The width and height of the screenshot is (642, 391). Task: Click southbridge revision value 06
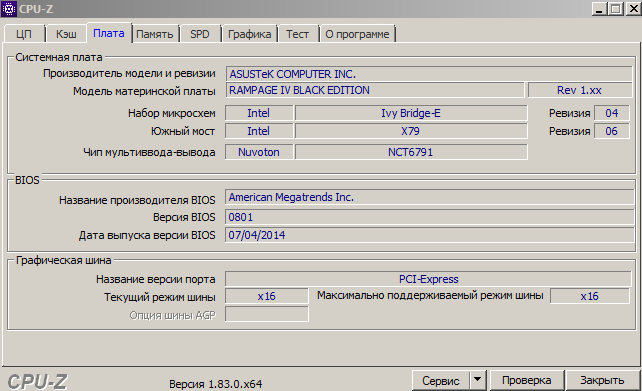[612, 131]
